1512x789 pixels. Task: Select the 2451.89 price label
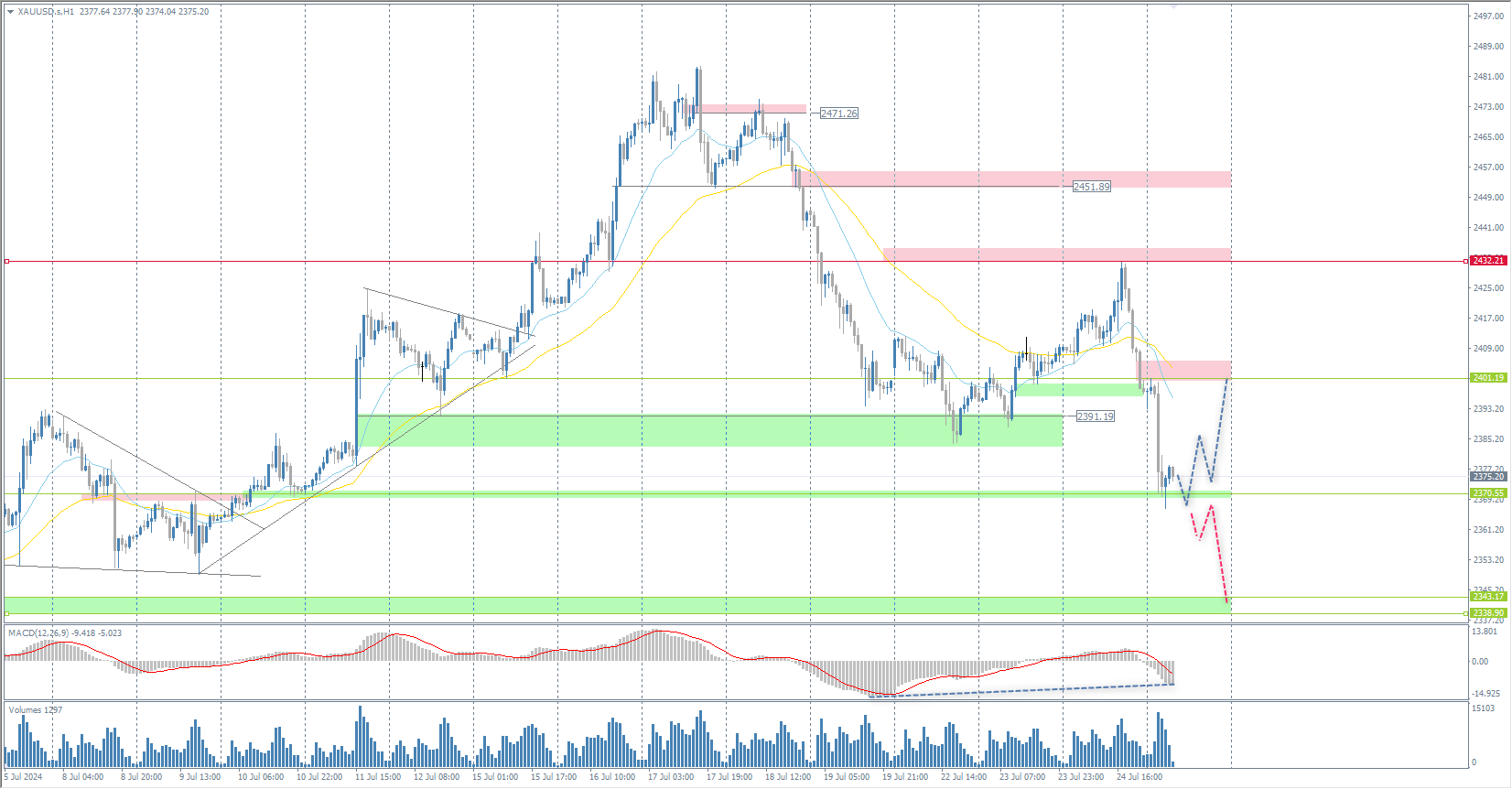pos(1091,187)
